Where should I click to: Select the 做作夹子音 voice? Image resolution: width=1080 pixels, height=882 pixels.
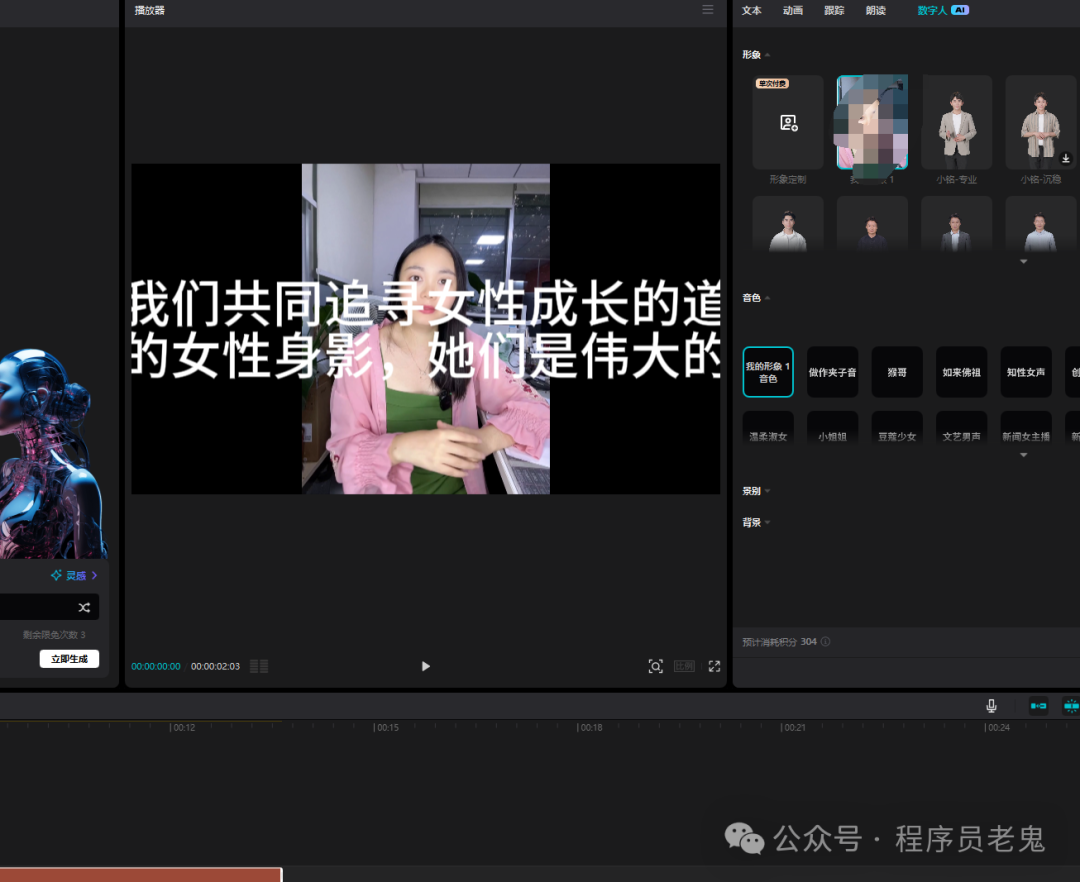click(833, 372)
